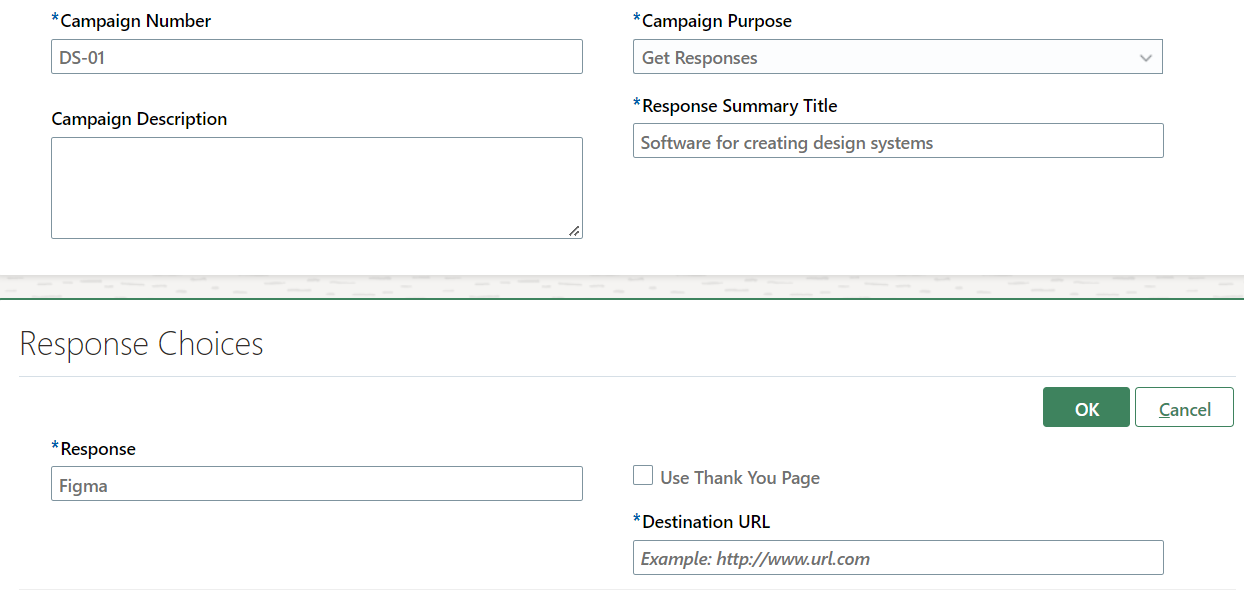Image resolution: width=1244 pixels, height=591 pixels.
Task: Click the Response Summary Title field
Action: pos(898,141)
